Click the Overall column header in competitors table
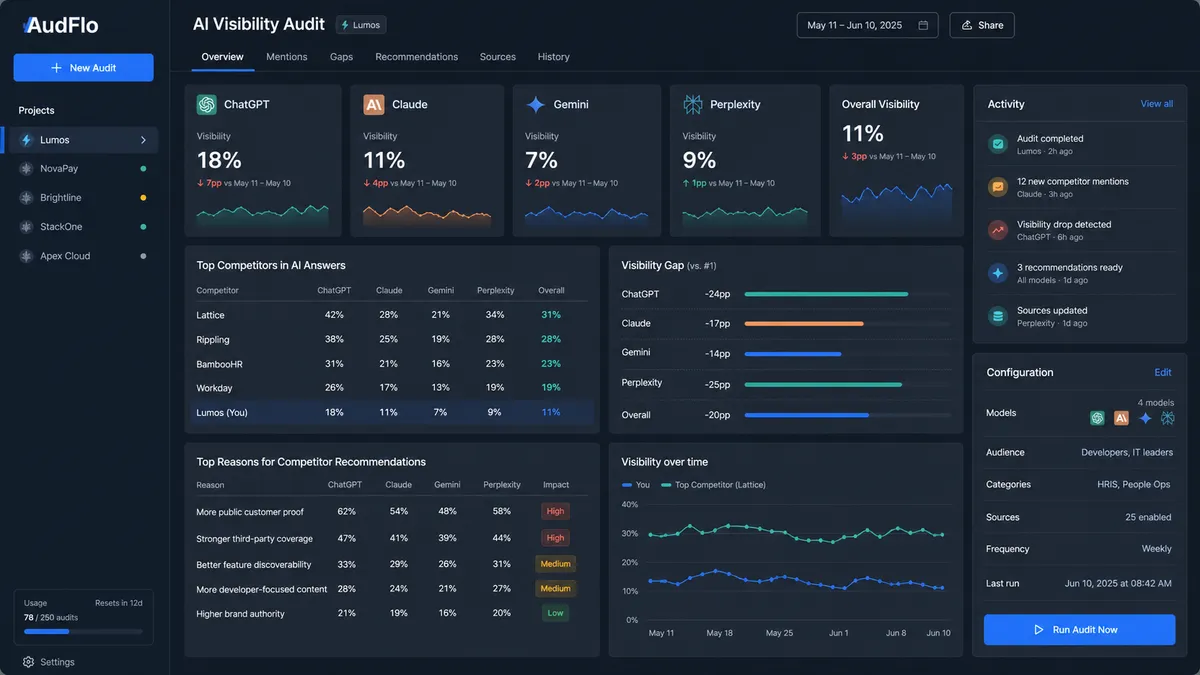The height and width of the screenshot is (675, 1200). coord(551,290)
